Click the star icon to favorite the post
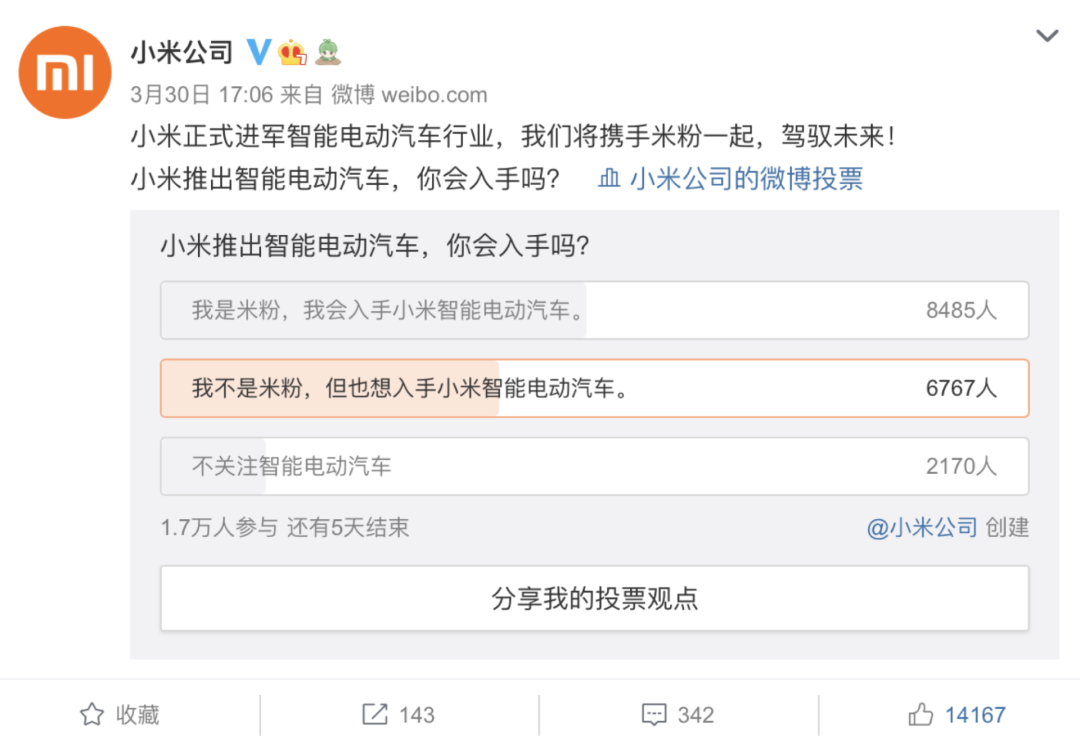The image size is (1080, 745). 92,714
